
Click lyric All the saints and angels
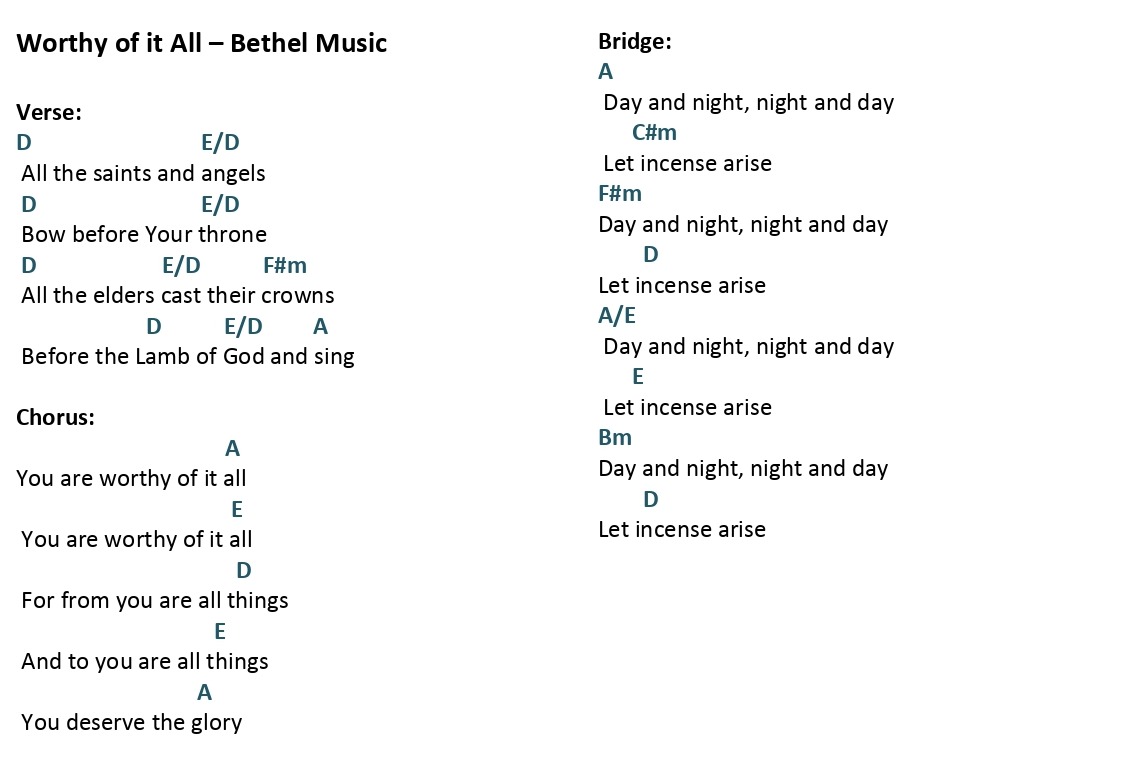click(x=143, y=174)
